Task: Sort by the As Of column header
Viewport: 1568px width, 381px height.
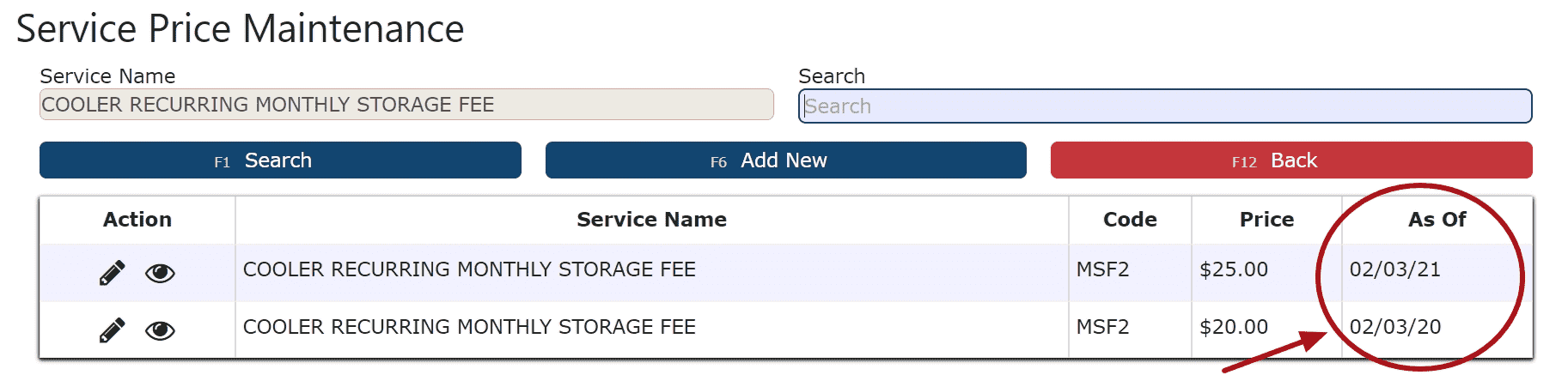Action: click(x=1437, y=220)
